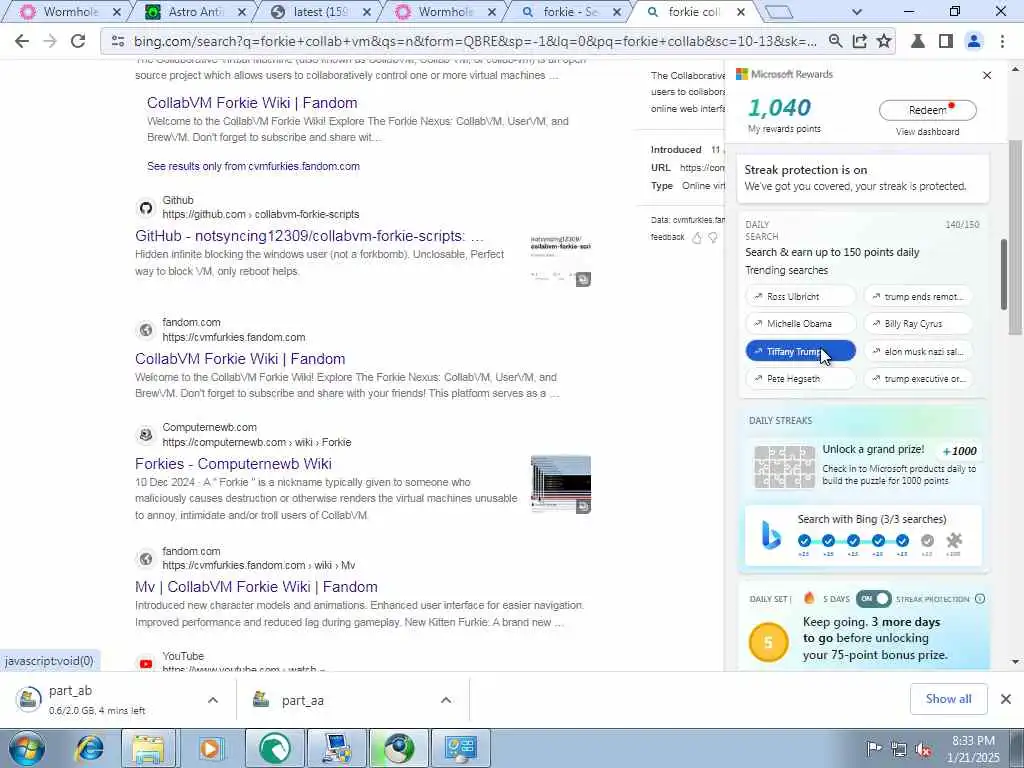
Task: Click the forward navigation arrow
Action: coord(50,41)
